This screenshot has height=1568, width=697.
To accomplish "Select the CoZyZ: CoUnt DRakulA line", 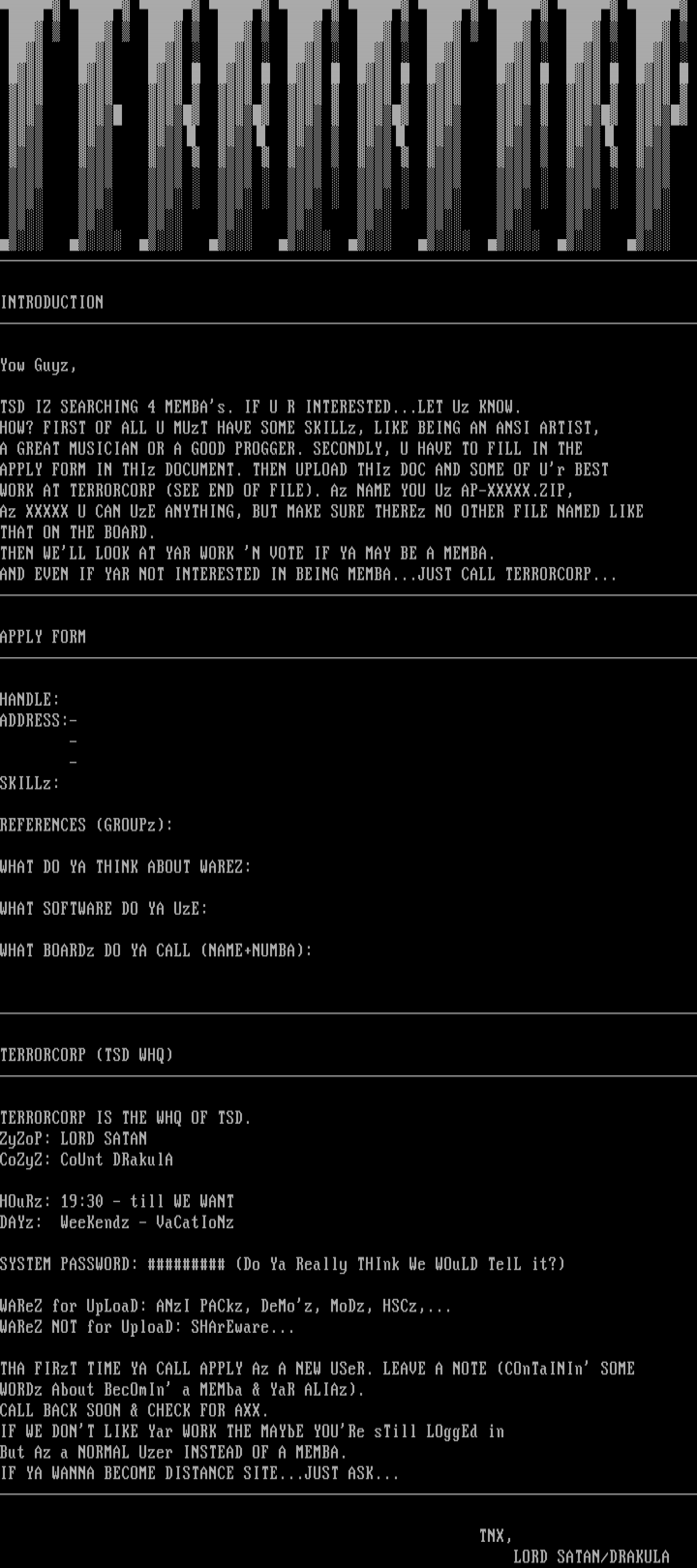I will click(x=87, y=1160).
